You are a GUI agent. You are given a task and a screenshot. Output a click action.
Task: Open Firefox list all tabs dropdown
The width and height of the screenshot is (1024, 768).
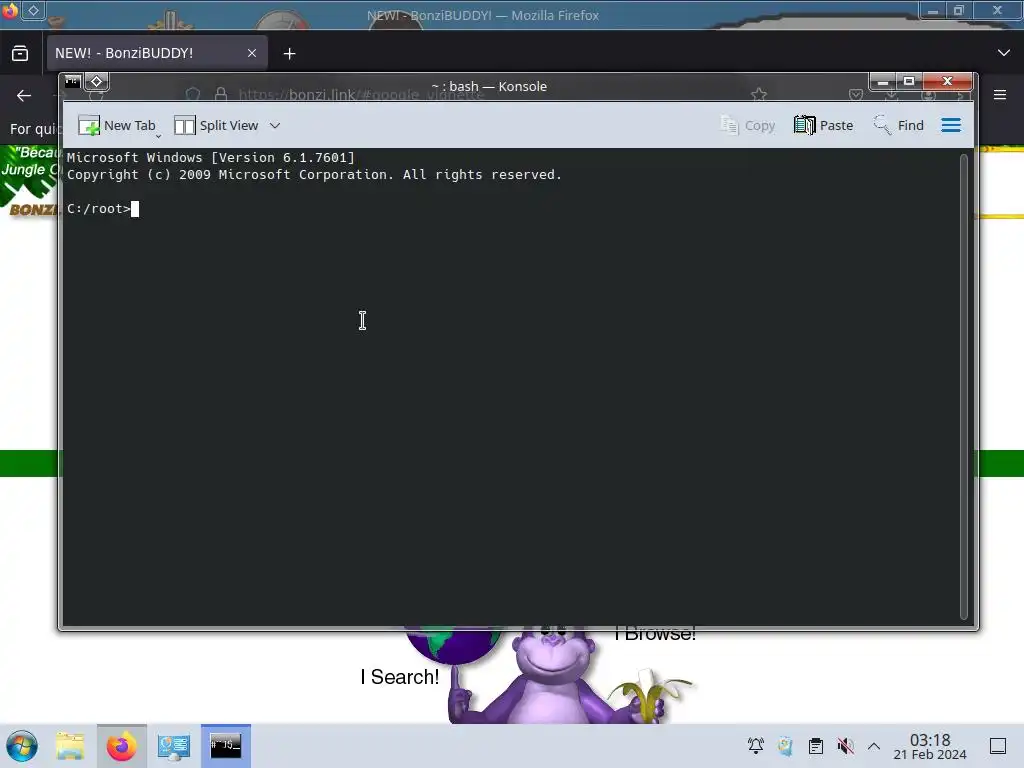(1004, 53)
